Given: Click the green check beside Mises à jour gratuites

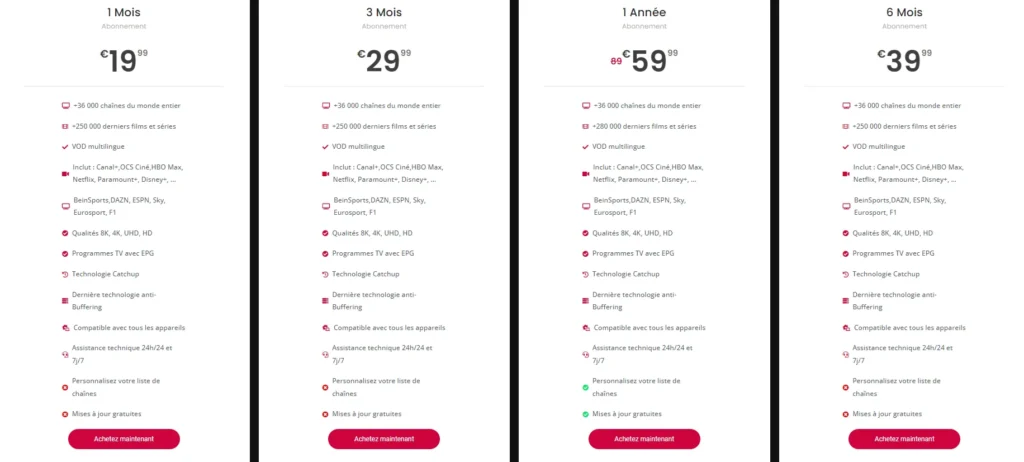Looking at the screenshot, I should [586, 414].
